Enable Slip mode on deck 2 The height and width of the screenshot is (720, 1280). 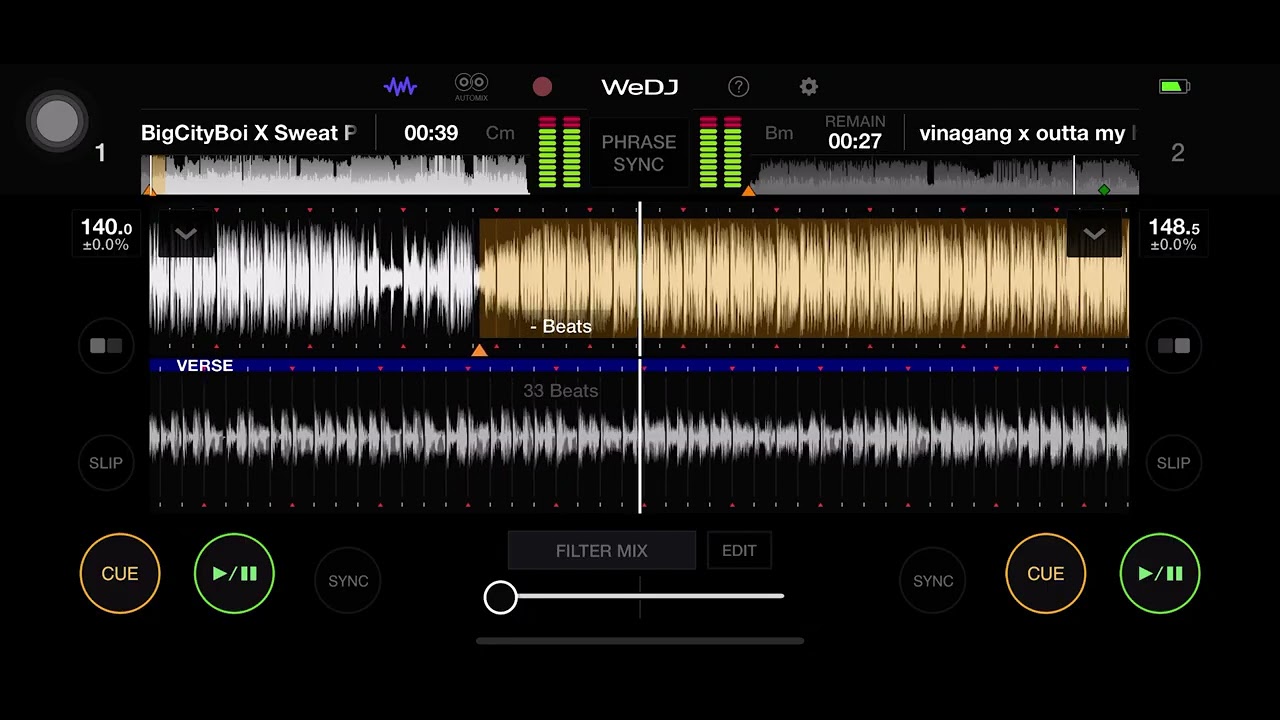[x=1173, y=463]
